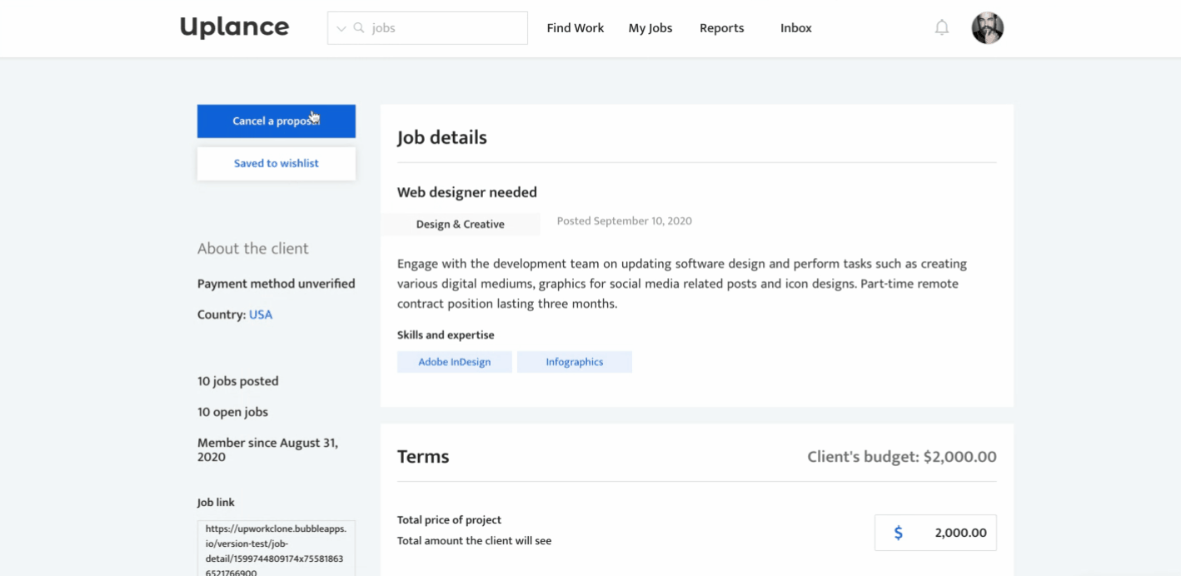The image size is (1181, 576).
Task: Open the Inbox
Action: click(796, 28)
